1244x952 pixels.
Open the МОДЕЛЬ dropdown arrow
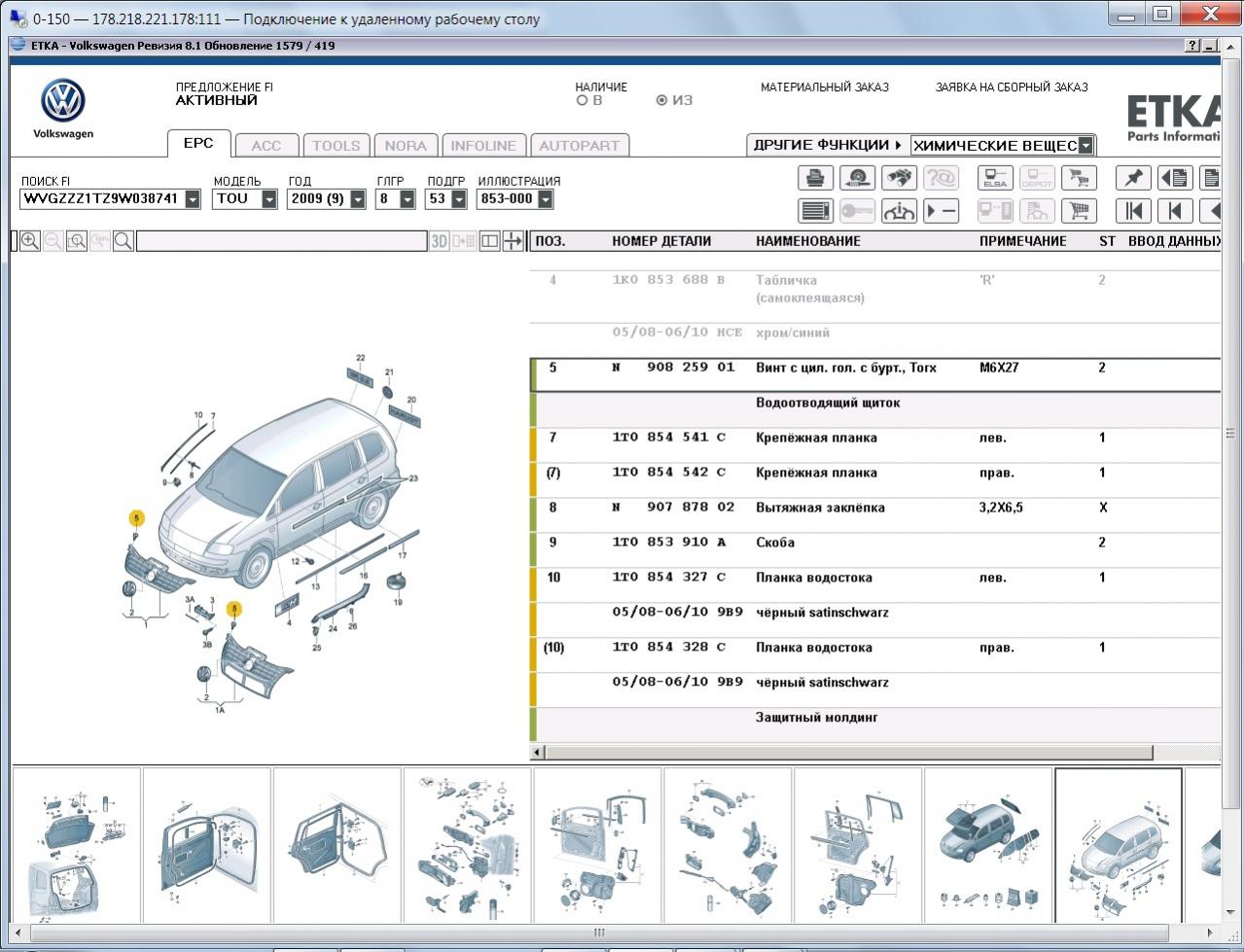tap(269, 199)
